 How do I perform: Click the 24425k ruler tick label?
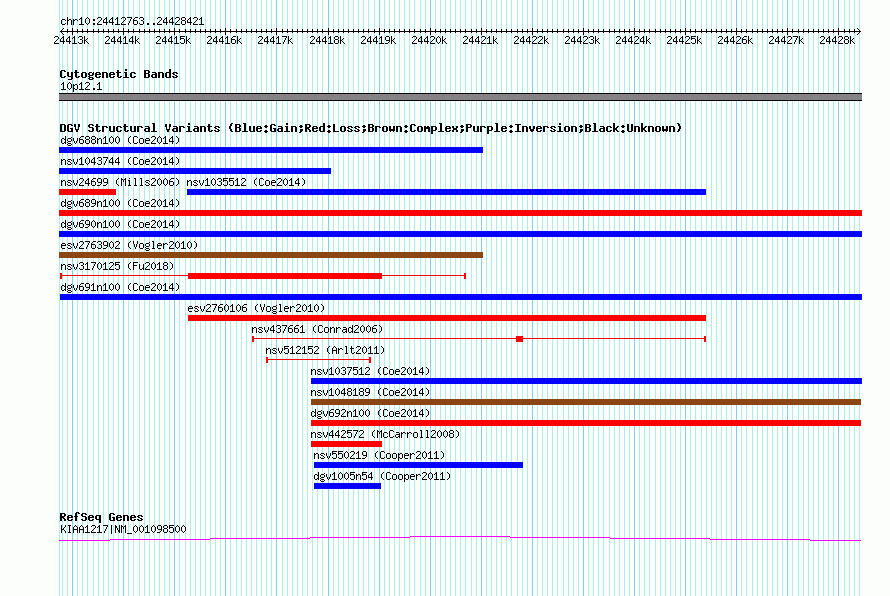(x=684, y=41)
